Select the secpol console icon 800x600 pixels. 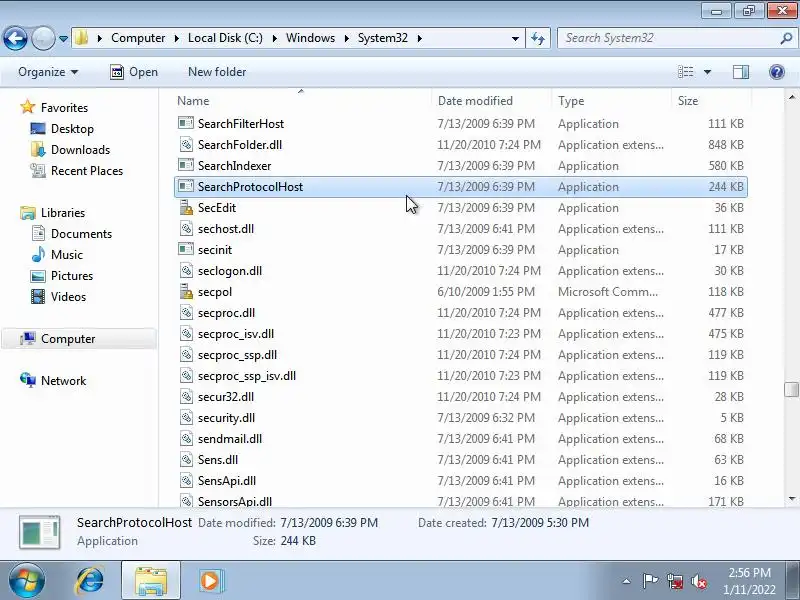tap(186, 291)
